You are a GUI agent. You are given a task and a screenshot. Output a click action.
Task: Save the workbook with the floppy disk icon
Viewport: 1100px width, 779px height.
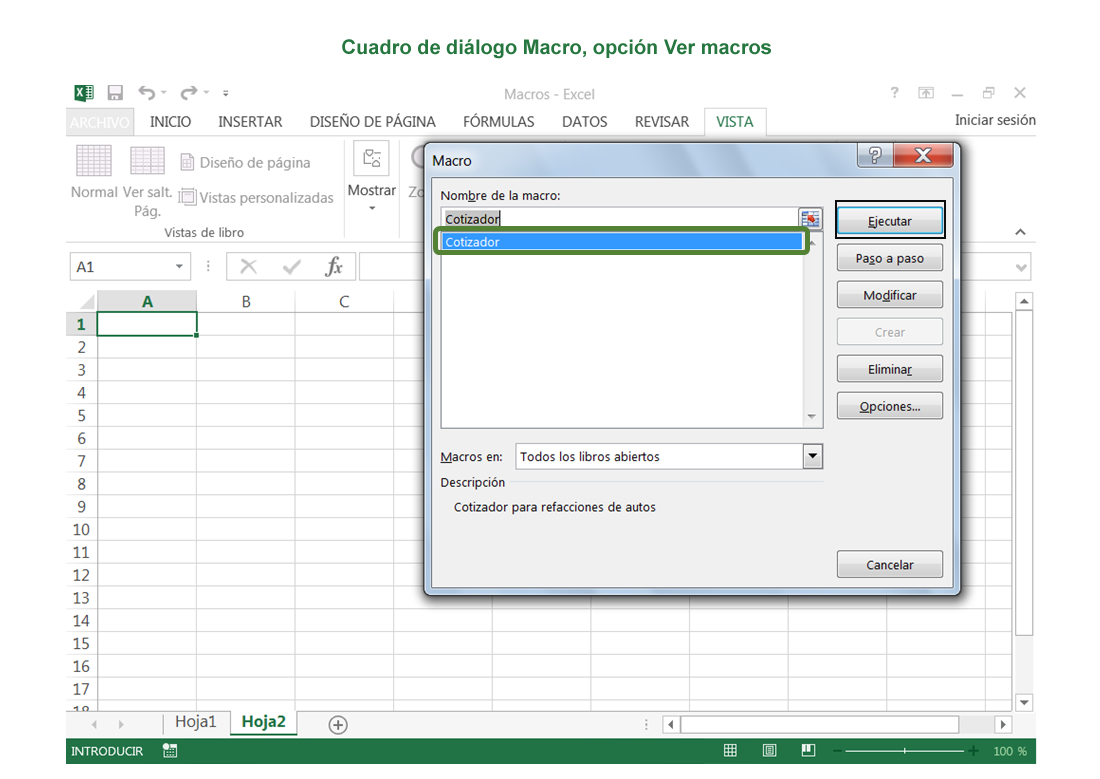(x=115, y=93)
